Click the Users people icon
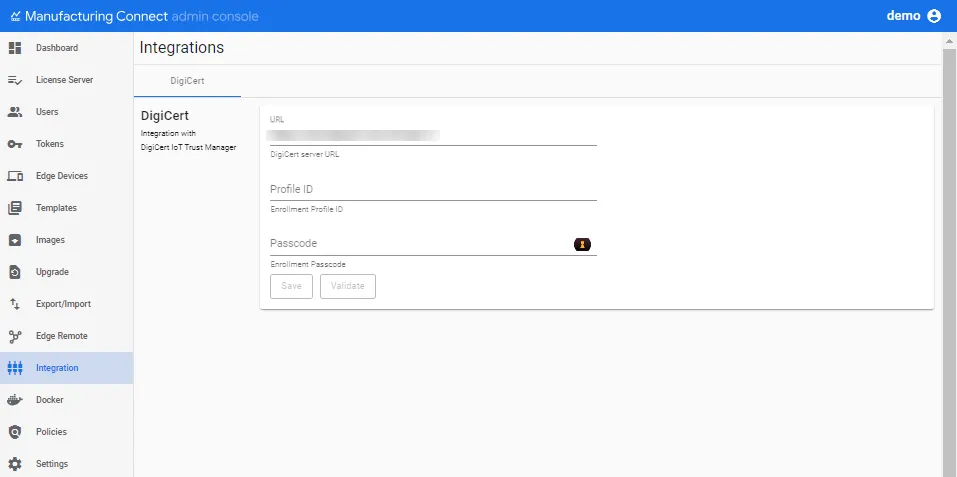Screen dimensions: 957x477 pyautogui.click(x=15, y=112)
